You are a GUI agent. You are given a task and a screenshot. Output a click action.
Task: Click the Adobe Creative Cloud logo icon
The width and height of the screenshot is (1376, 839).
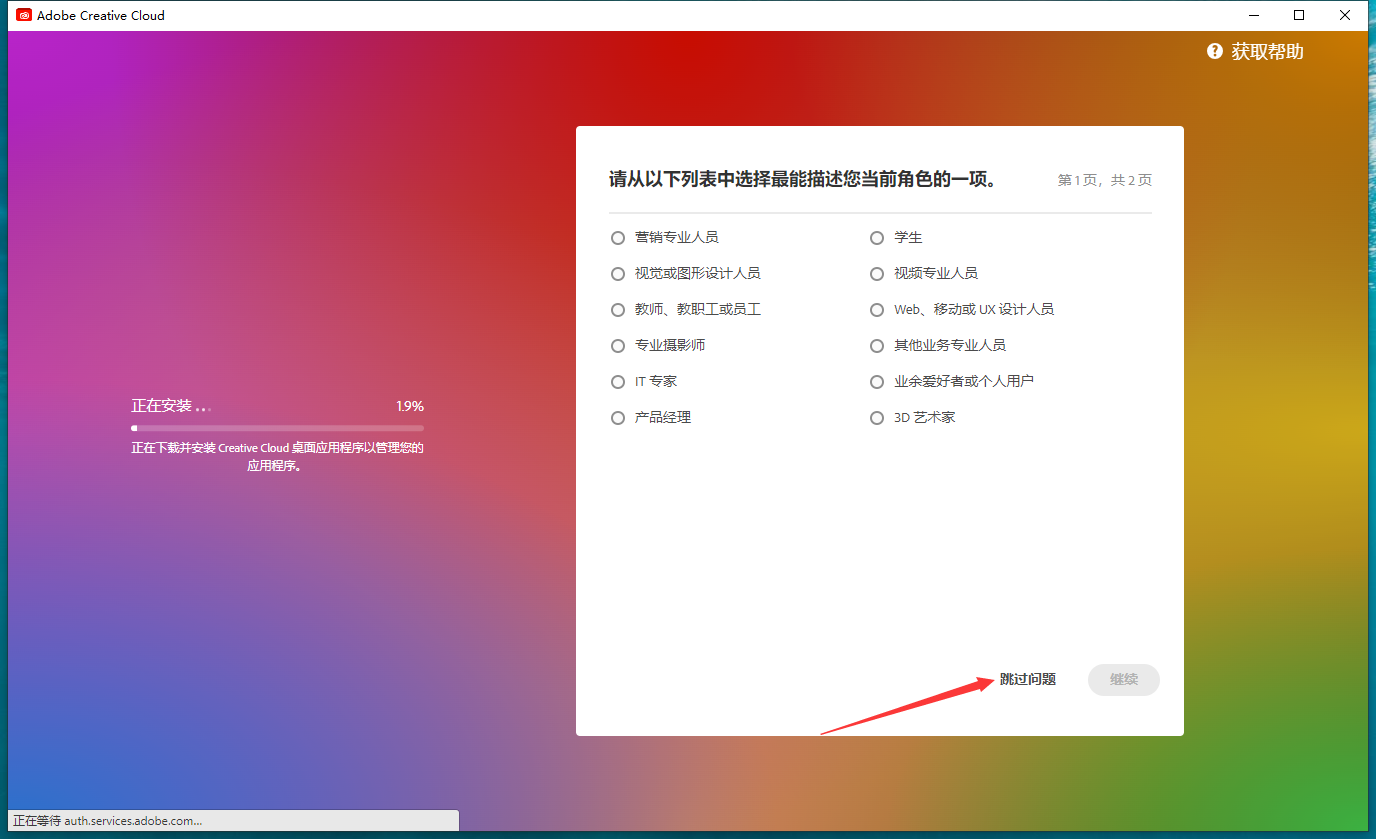pos(23,15)
